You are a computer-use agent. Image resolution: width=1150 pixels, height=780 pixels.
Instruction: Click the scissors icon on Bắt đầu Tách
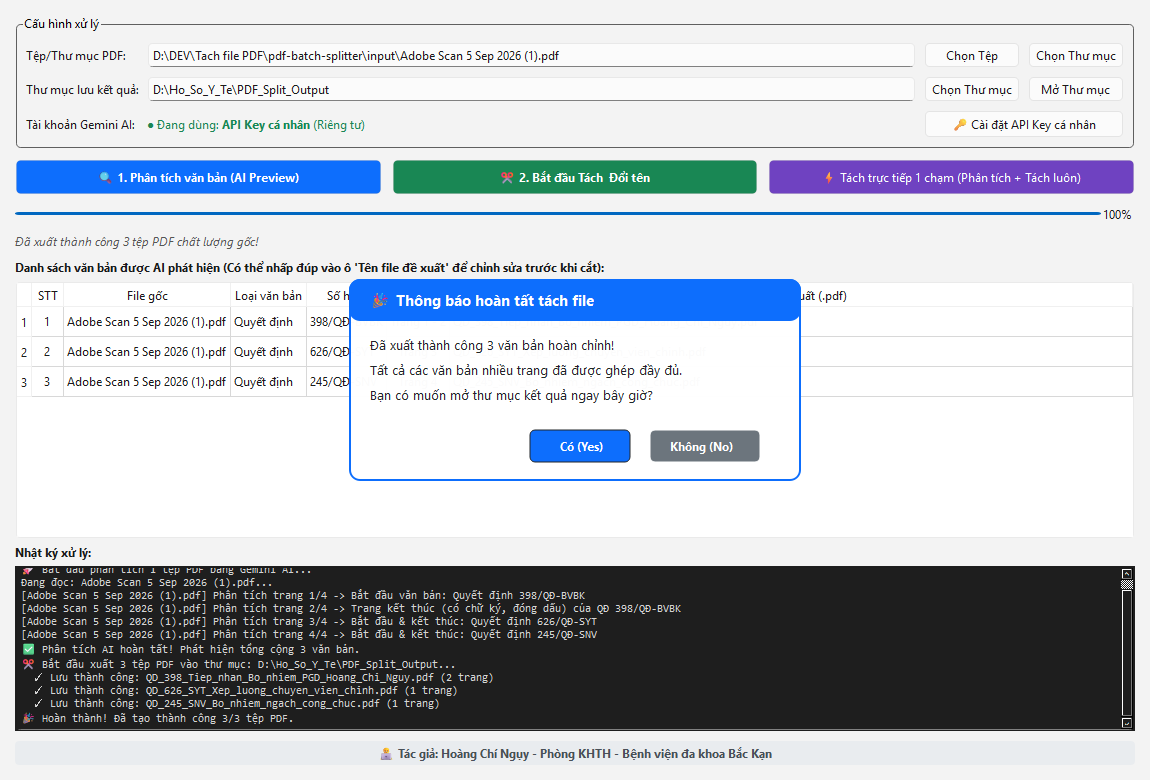506,177
